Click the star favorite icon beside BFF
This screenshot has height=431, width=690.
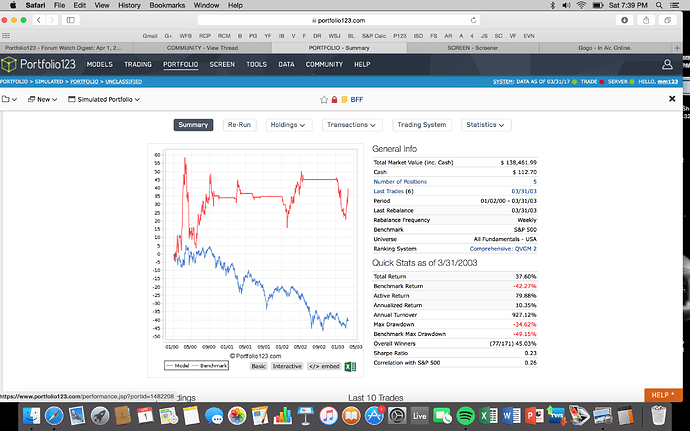click(x=323, y=100)
